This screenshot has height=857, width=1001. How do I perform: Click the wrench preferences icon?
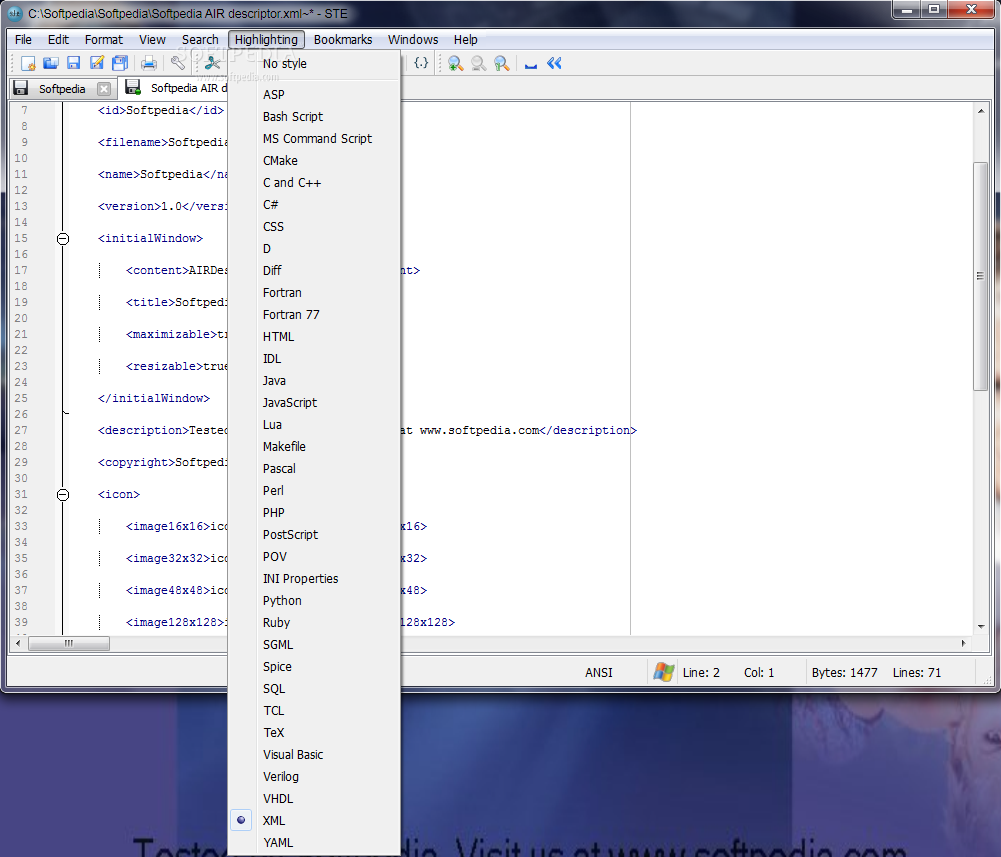[x=177, y=63]
